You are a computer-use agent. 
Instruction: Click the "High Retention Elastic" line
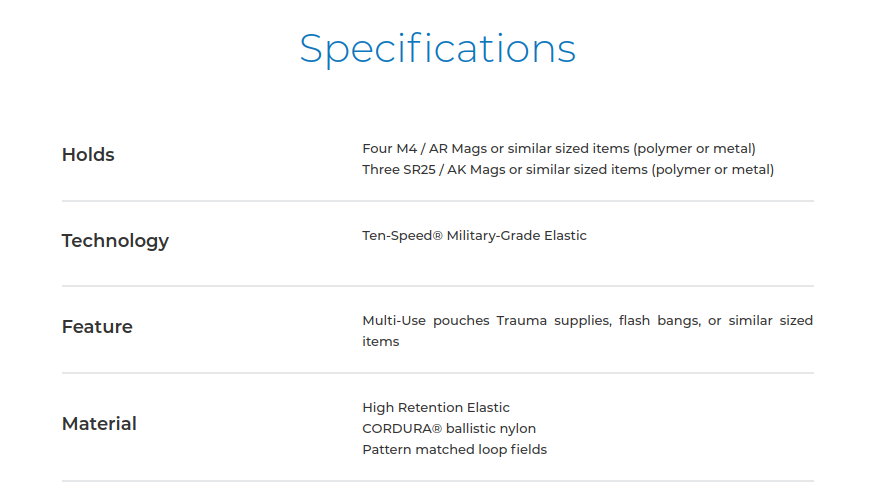[x=436, y=408]
